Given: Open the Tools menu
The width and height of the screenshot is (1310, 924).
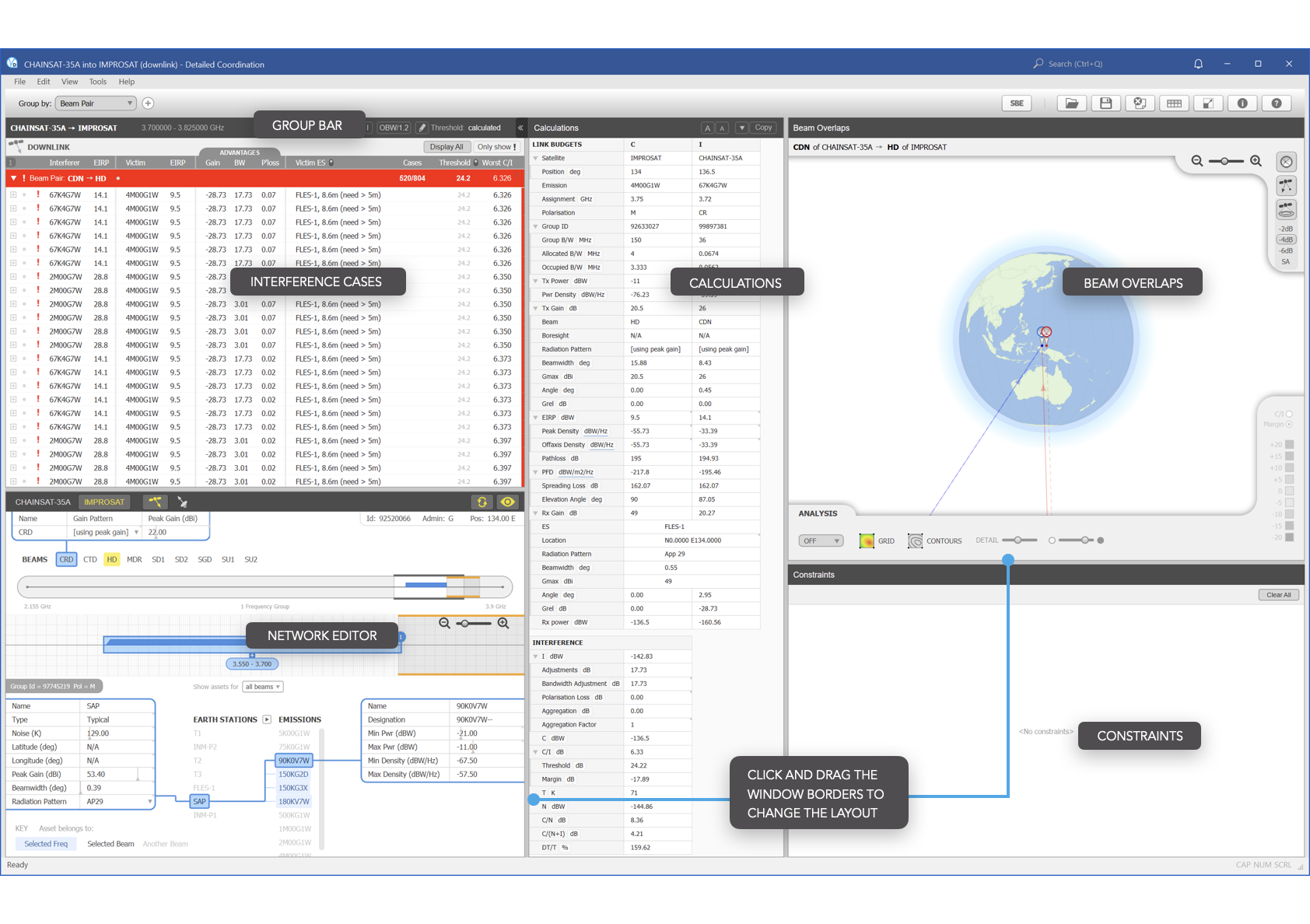Looking at the screenshot, I should click(98, 82).
